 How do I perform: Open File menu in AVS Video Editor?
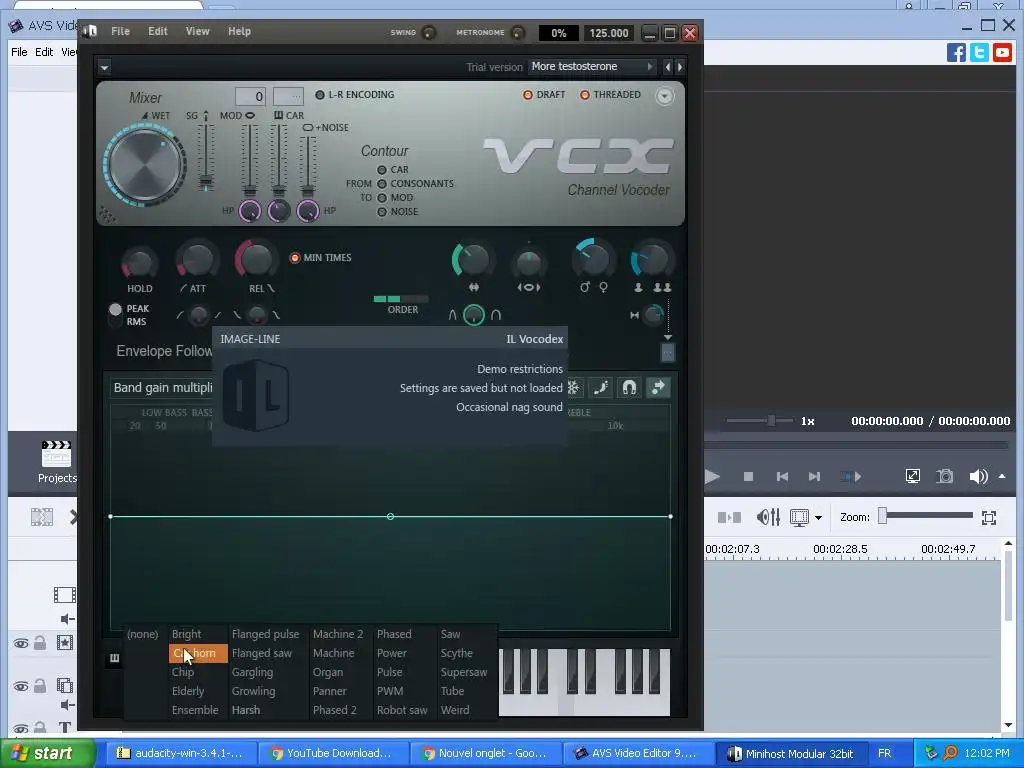click(19, 52)
